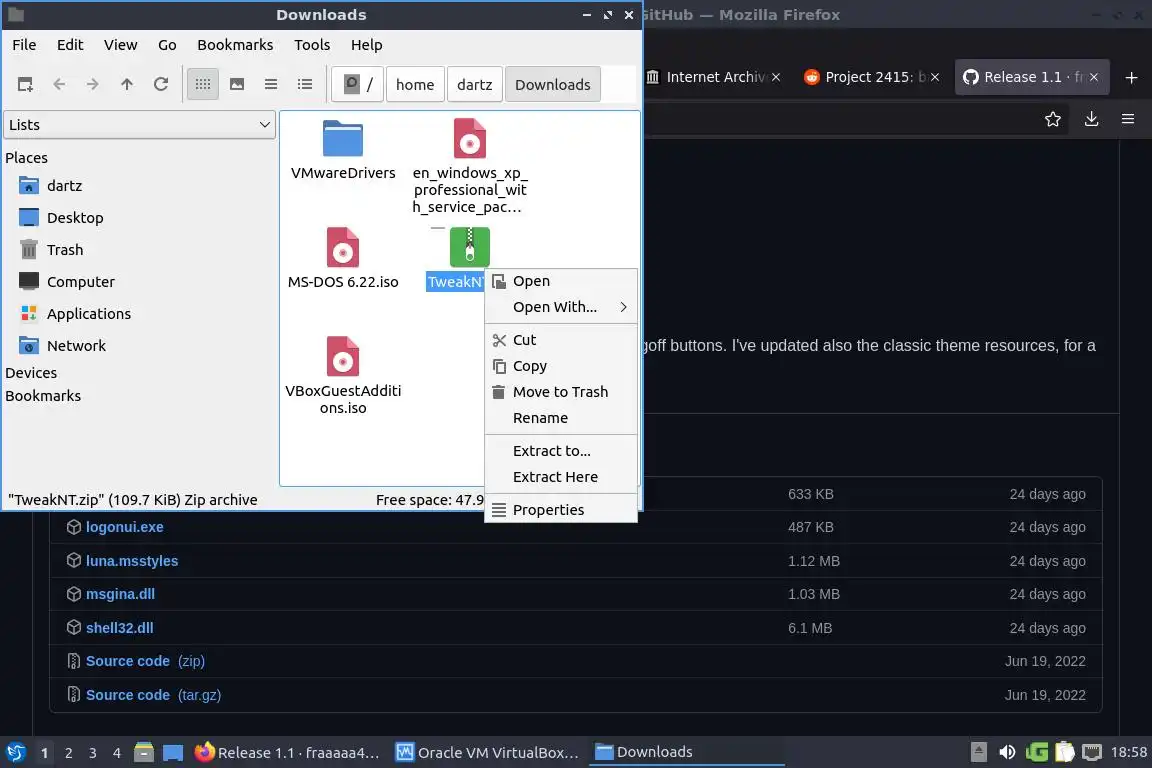This screenshot has width=1152, height=768.
Task: Switch to Internet Archive tab in Firefox
Action: pos(713,77)
